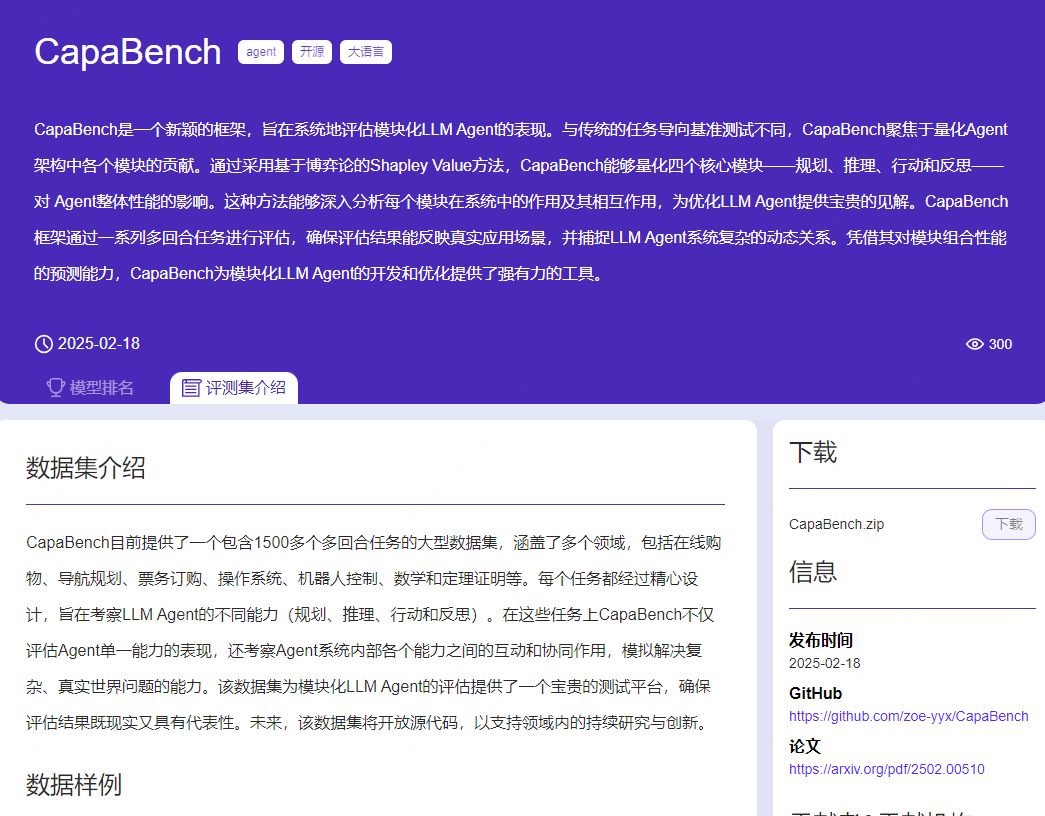The width and height of the screenshot is (1045, 816).
Task: Click the document icon on 评测集介绍 tab
Action: (x=191, y=387)
